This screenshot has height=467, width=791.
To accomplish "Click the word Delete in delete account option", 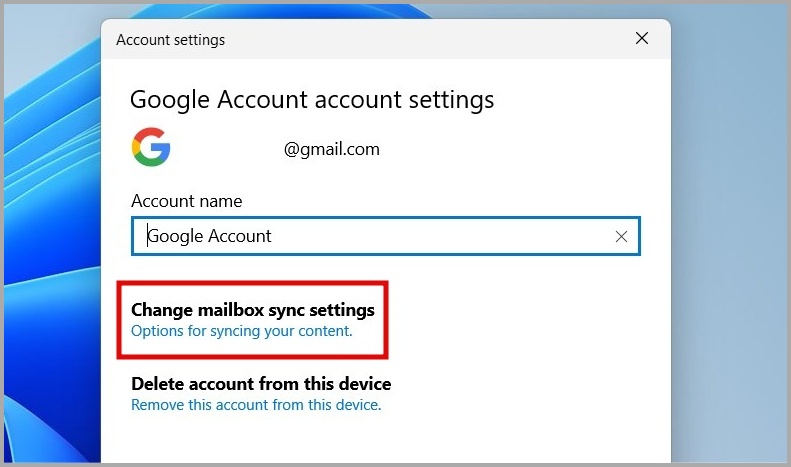I will click(x=158, y=384).
